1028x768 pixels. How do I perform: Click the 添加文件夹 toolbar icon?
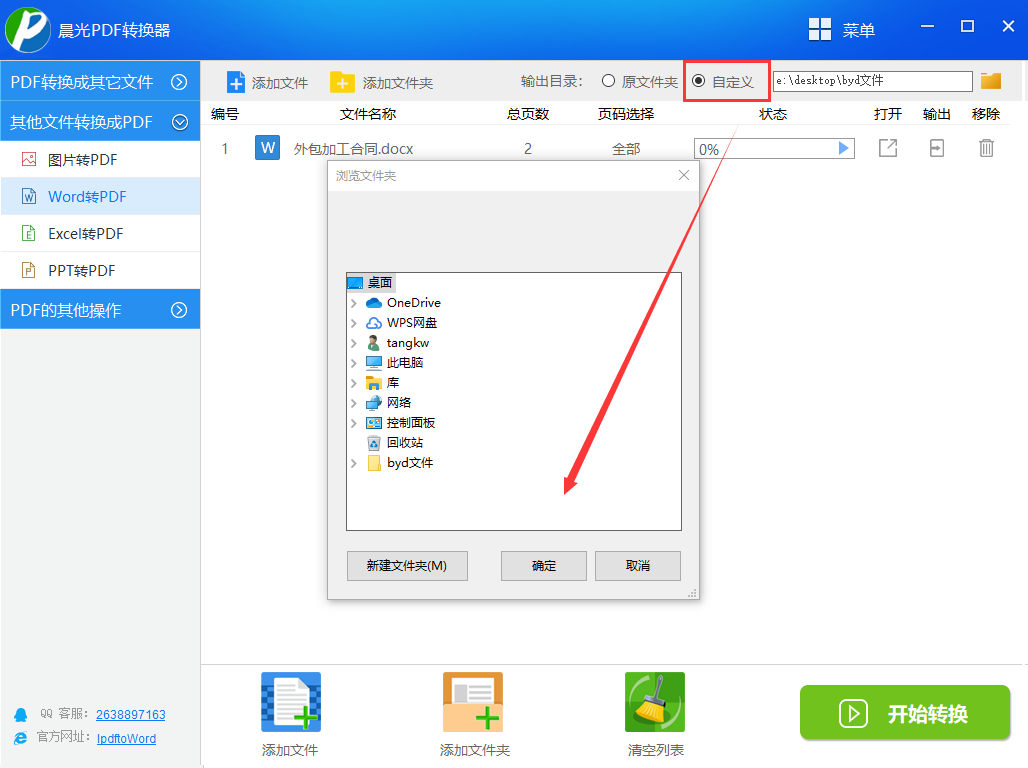pos(343,81)
